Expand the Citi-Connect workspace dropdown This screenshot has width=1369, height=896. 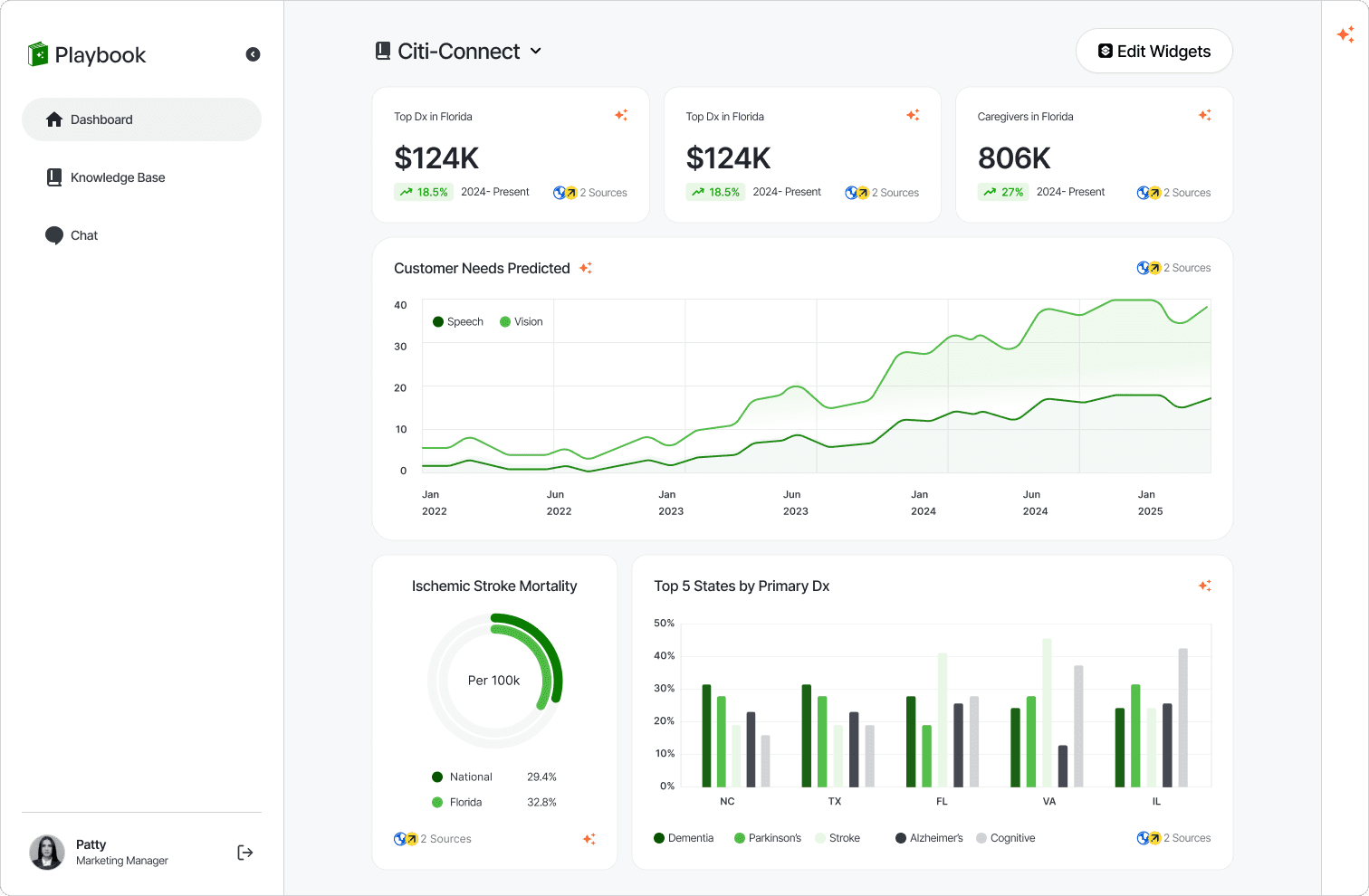(535, 52)
